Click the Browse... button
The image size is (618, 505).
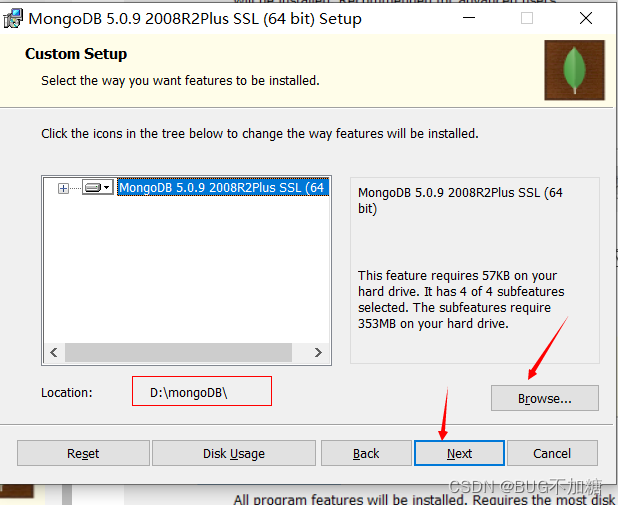point(545,398)
